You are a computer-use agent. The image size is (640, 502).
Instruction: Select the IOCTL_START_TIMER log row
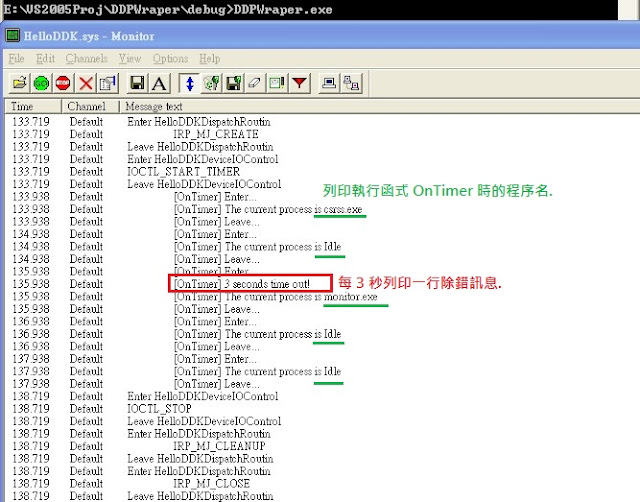322,172
